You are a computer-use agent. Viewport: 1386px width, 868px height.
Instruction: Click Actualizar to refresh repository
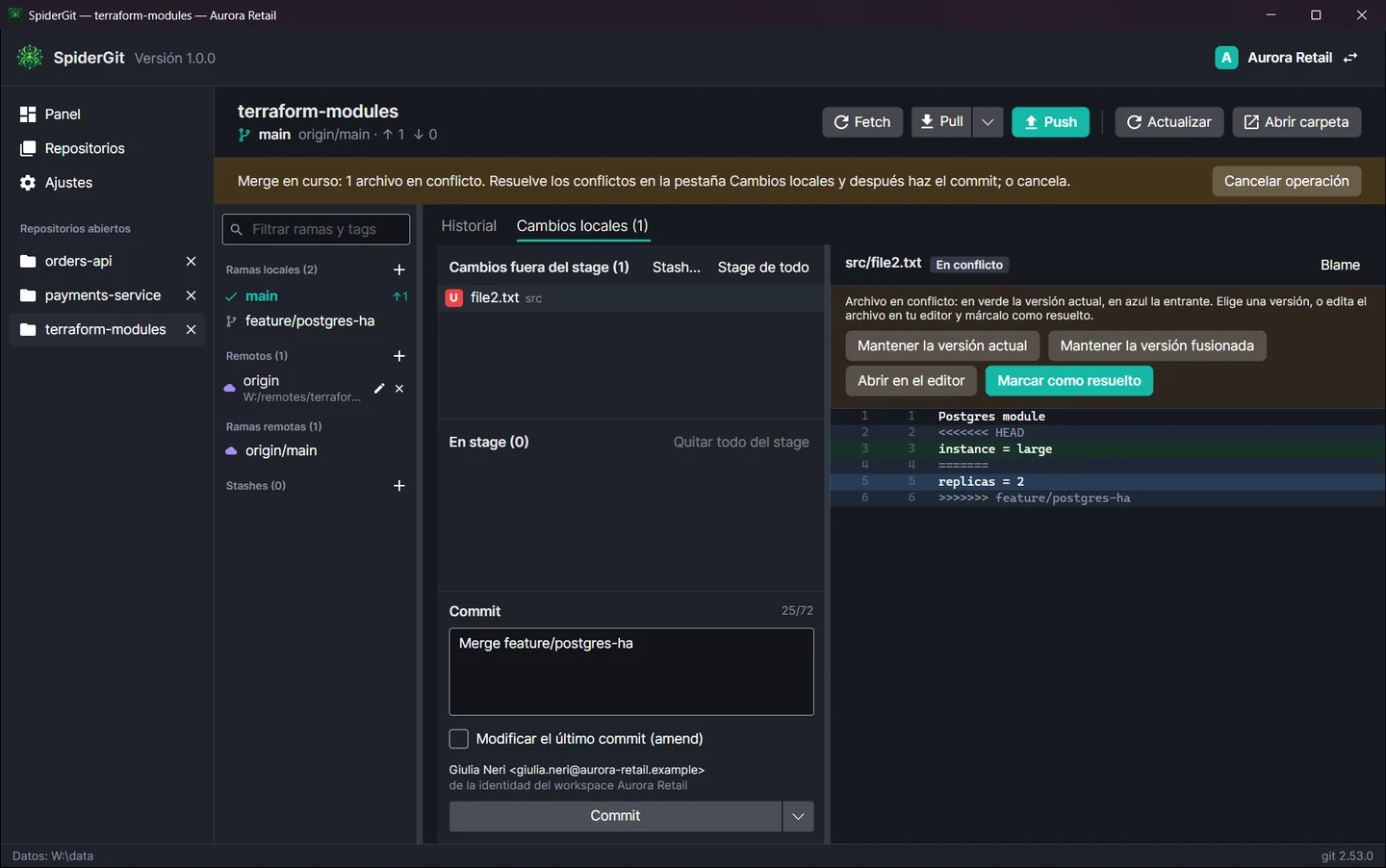pos(1169,122)
